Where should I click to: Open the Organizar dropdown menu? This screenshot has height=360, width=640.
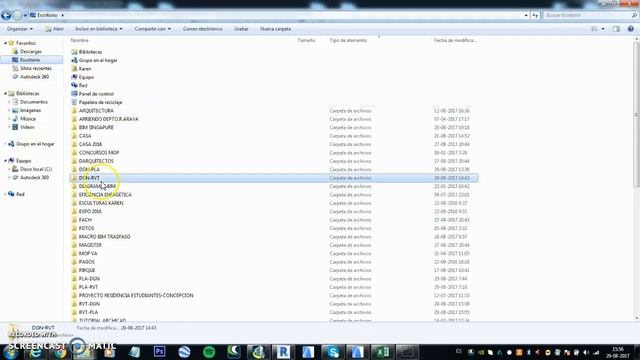coord(20,29)
